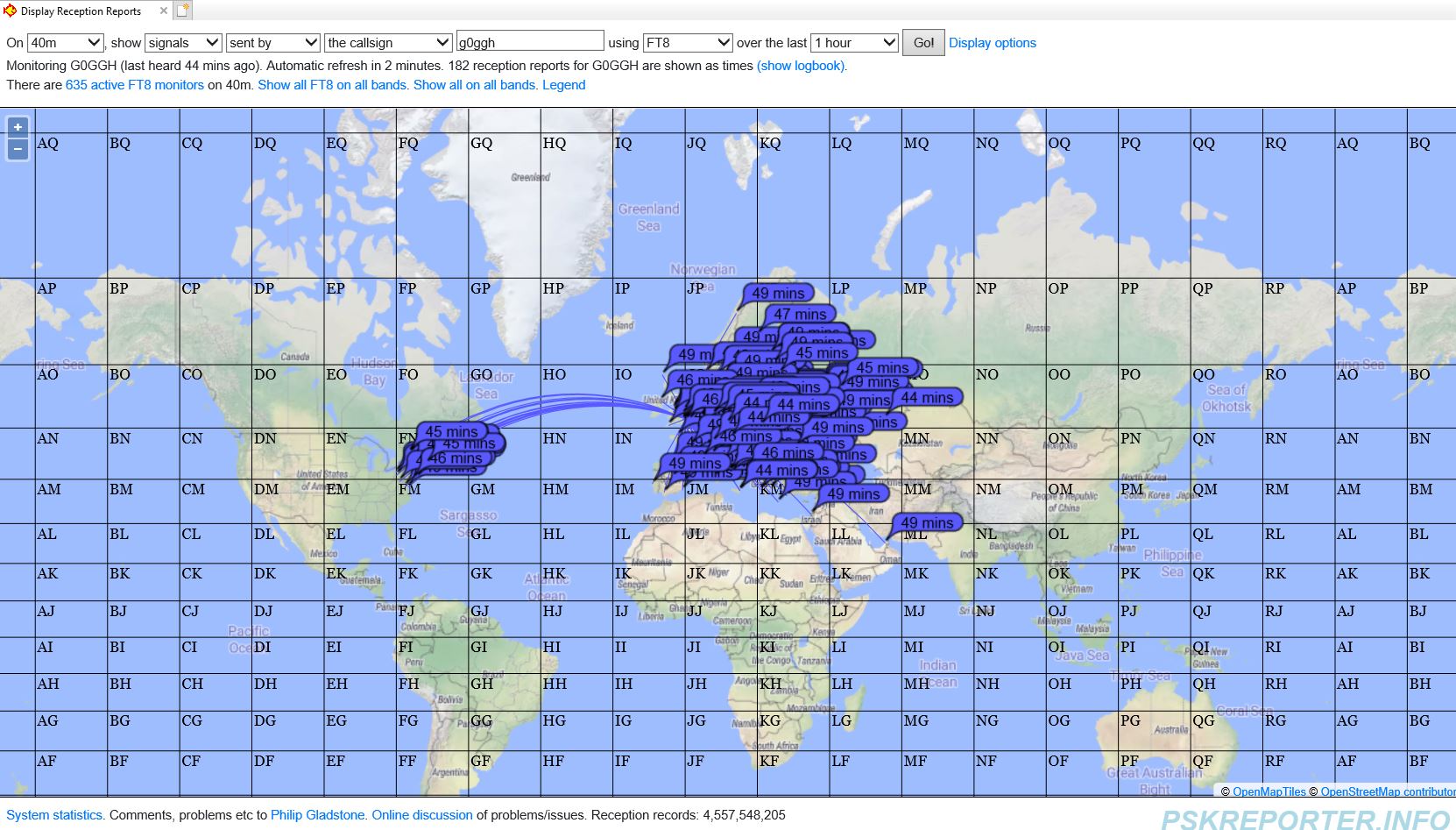Zoom out of the map with minus button
This screenshot has height=830, width=1456.
(x=18, y=149)
